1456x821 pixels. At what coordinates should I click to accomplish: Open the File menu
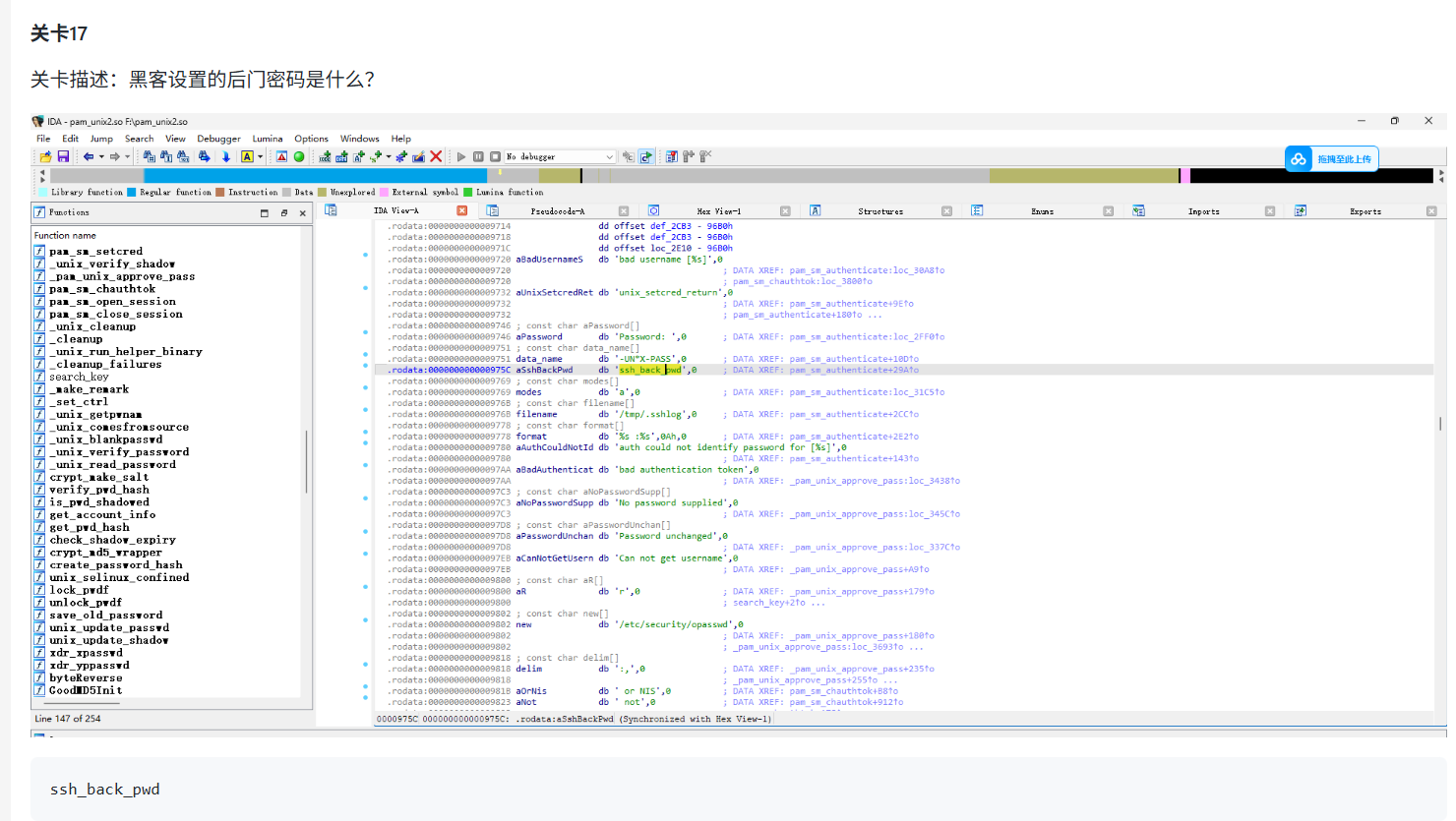tap(43, 139)
